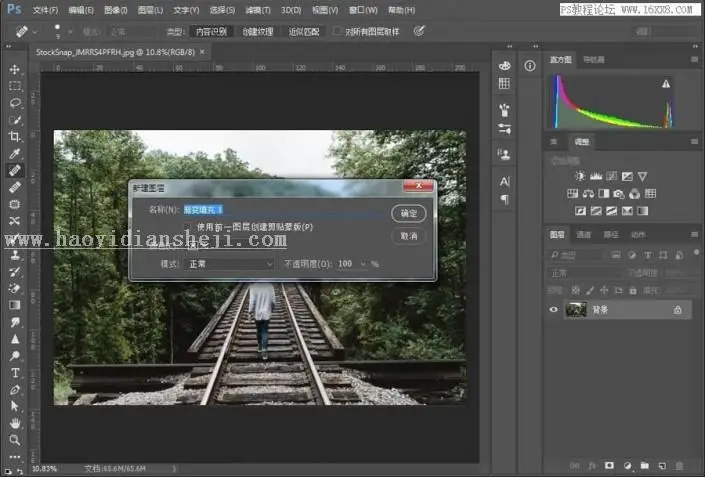Choose the 内容识别 type option
The height and width of the screenshot is (477, 705).
pos(211,31)
